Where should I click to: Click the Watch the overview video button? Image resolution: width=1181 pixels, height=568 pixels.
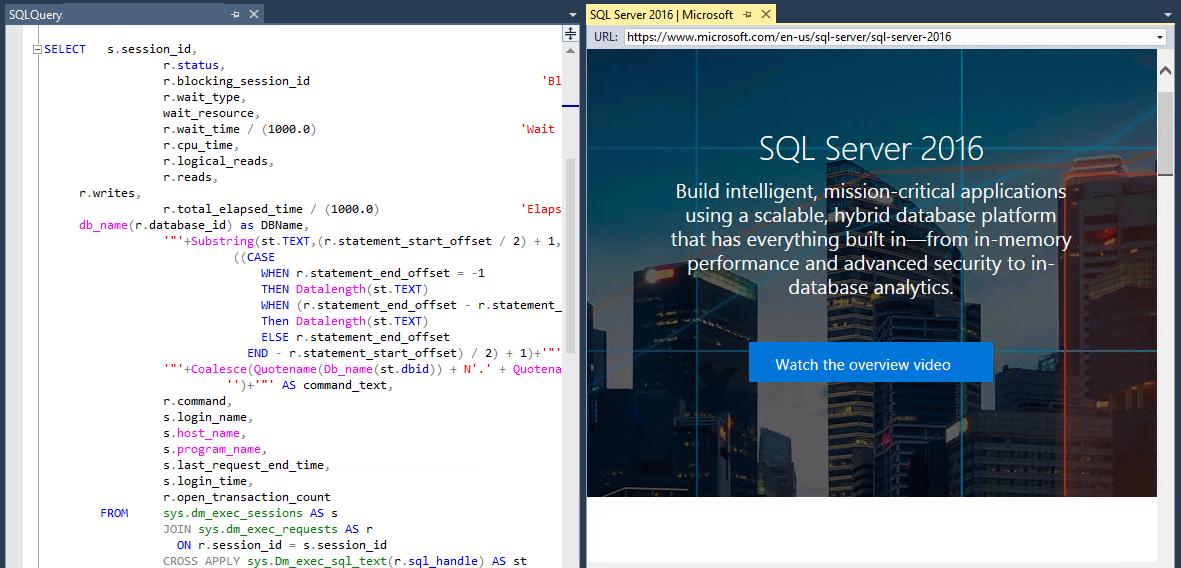click(x=871, y=362)
